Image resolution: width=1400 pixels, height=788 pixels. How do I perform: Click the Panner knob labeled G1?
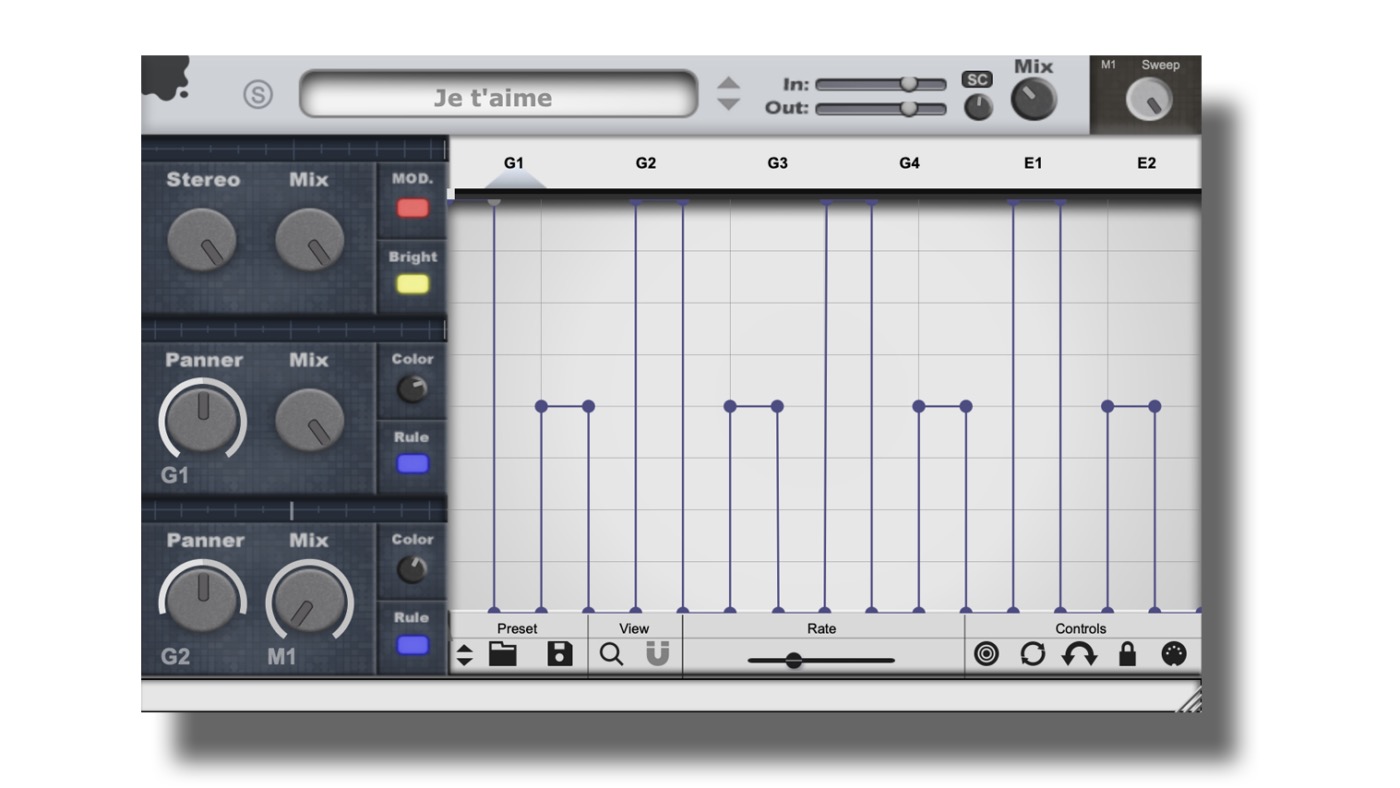pyautogui.click(x=202, y=420)
